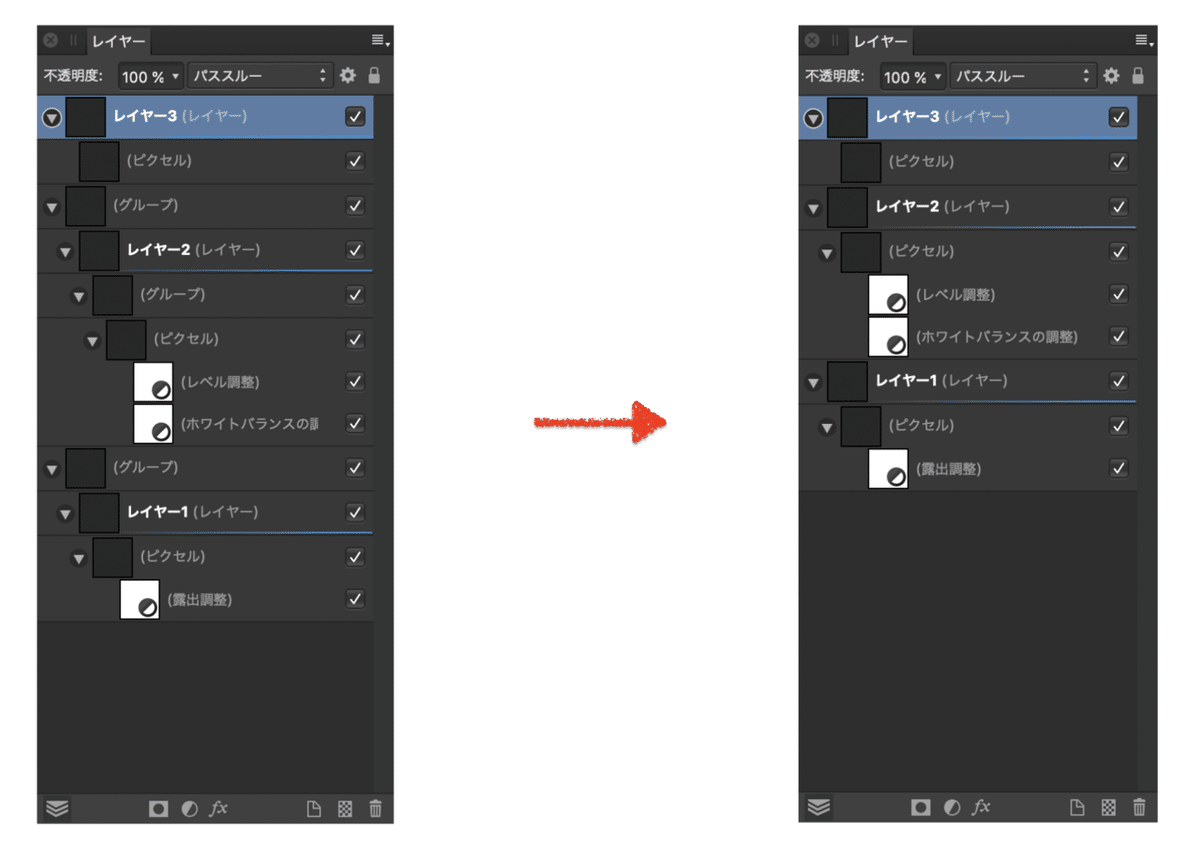The image size is (1200, 845).
Task: Open the panel options menu in the right panel header
Action: [1144, 41]
